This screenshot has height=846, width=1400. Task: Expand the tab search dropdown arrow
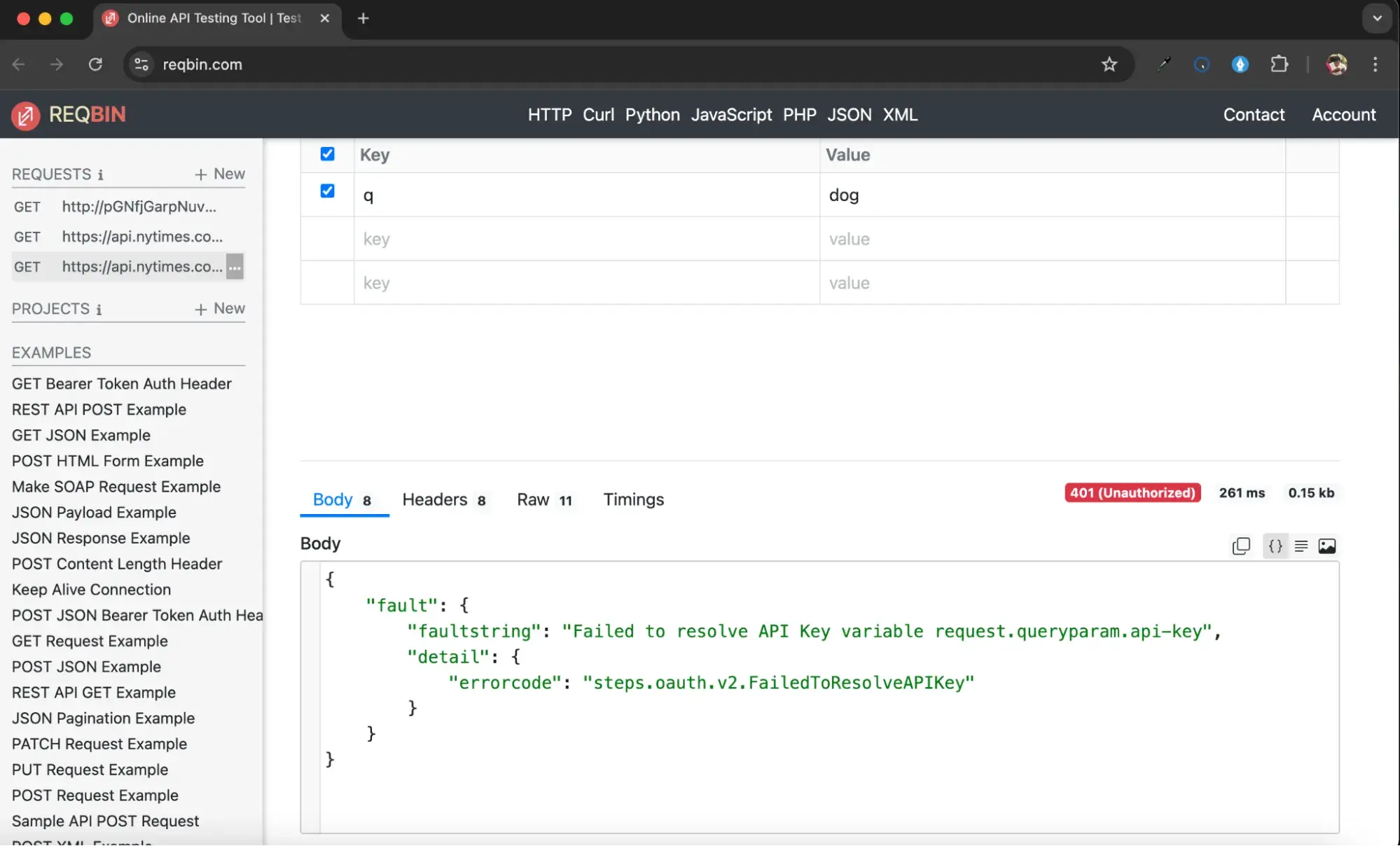(x=1377, y=19)
